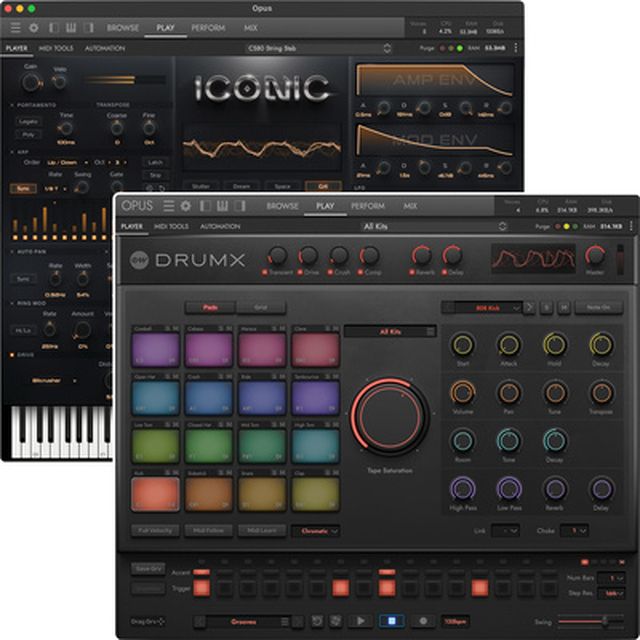Open Step Res dropdown

(611, 593)
